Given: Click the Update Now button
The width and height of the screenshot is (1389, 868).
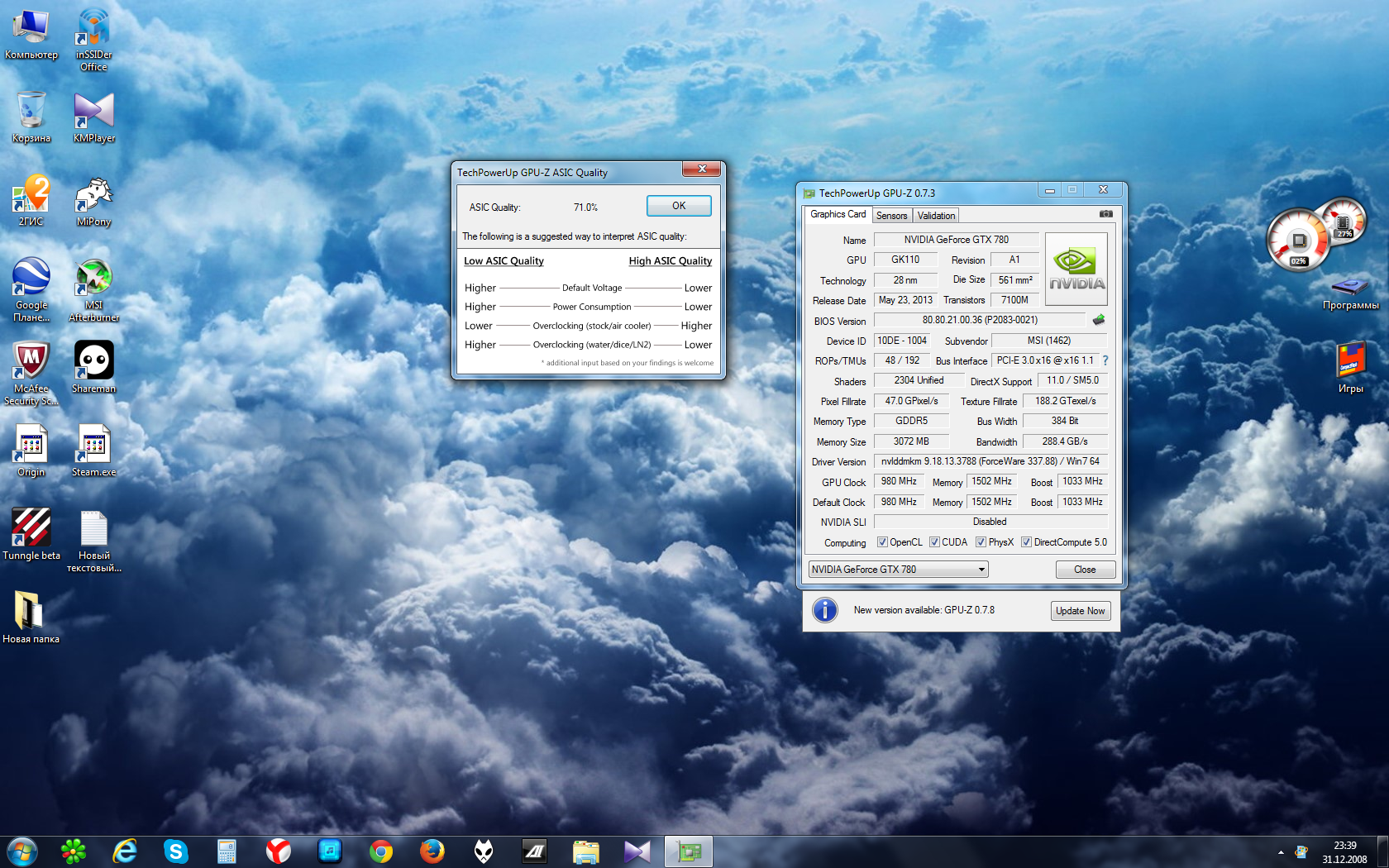Looking at the screenshot, I should tap(1080, 611).
